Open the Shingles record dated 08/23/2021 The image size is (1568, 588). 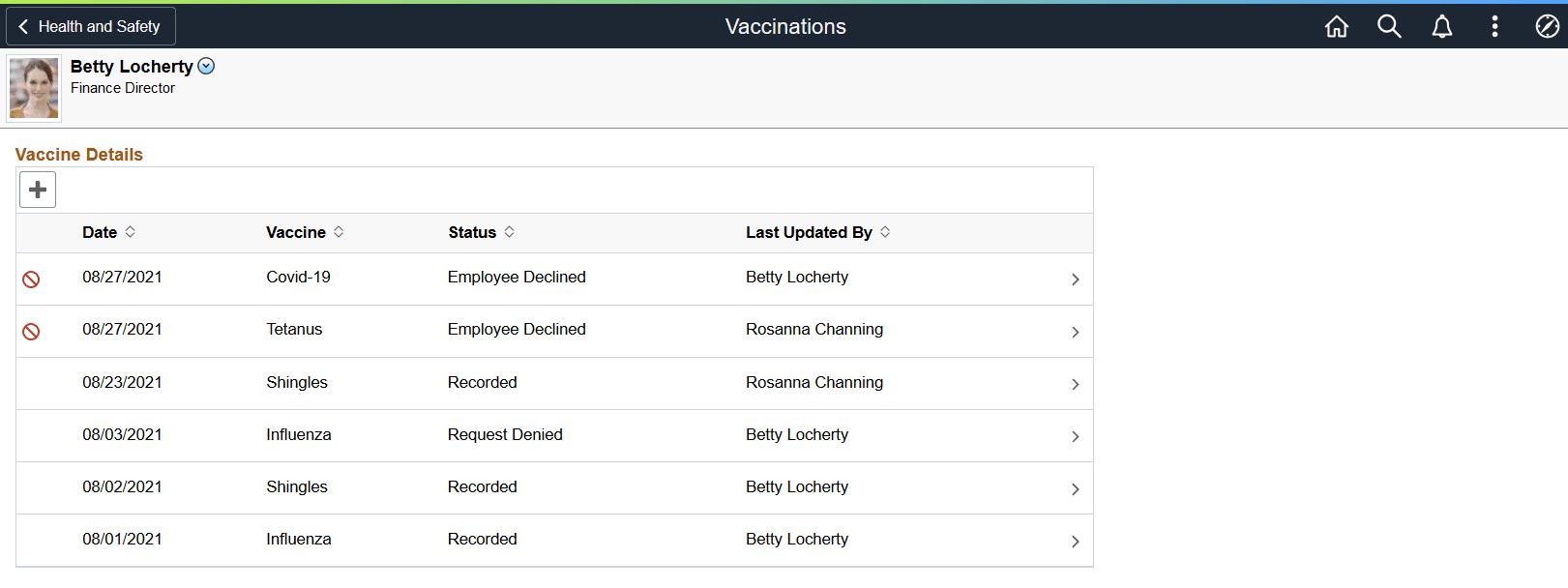(x=1075, y=383)
